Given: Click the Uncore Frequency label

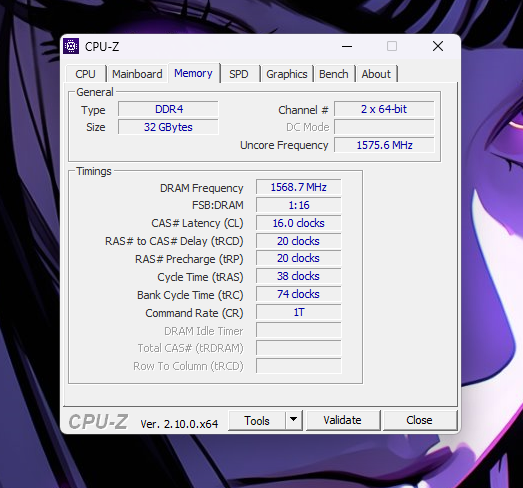Looking at the screenshot, I should [x=284, y=145].
